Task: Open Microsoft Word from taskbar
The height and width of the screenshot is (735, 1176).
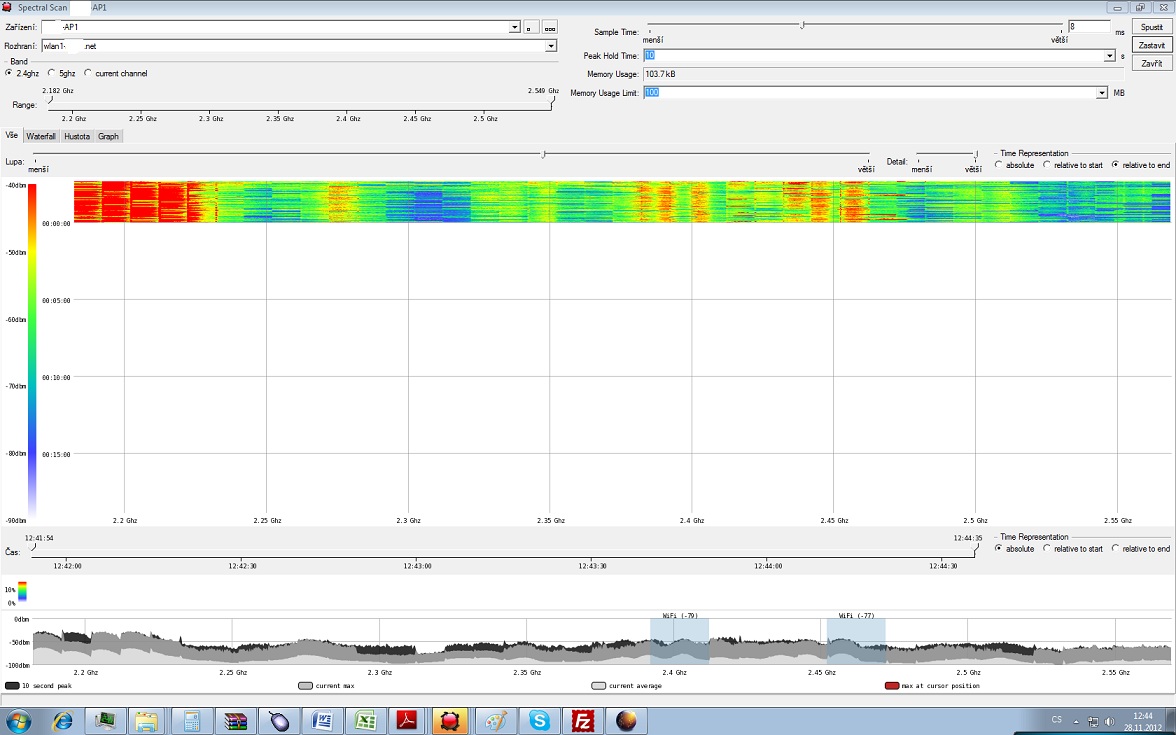Action: point(322,722)
